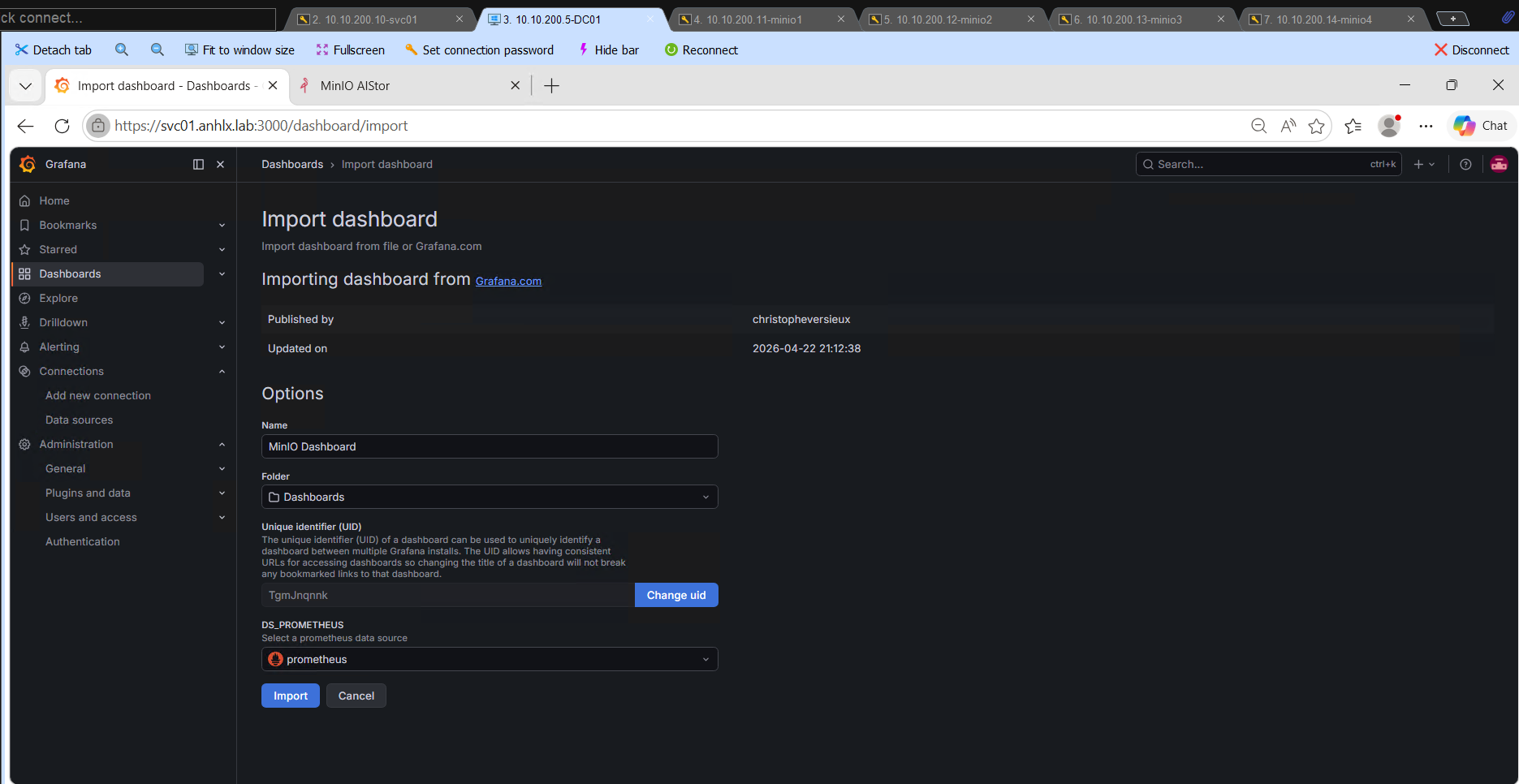Open the browser zoom icon
Screen dimensions: 1519x784
[x=1258, y=126]
